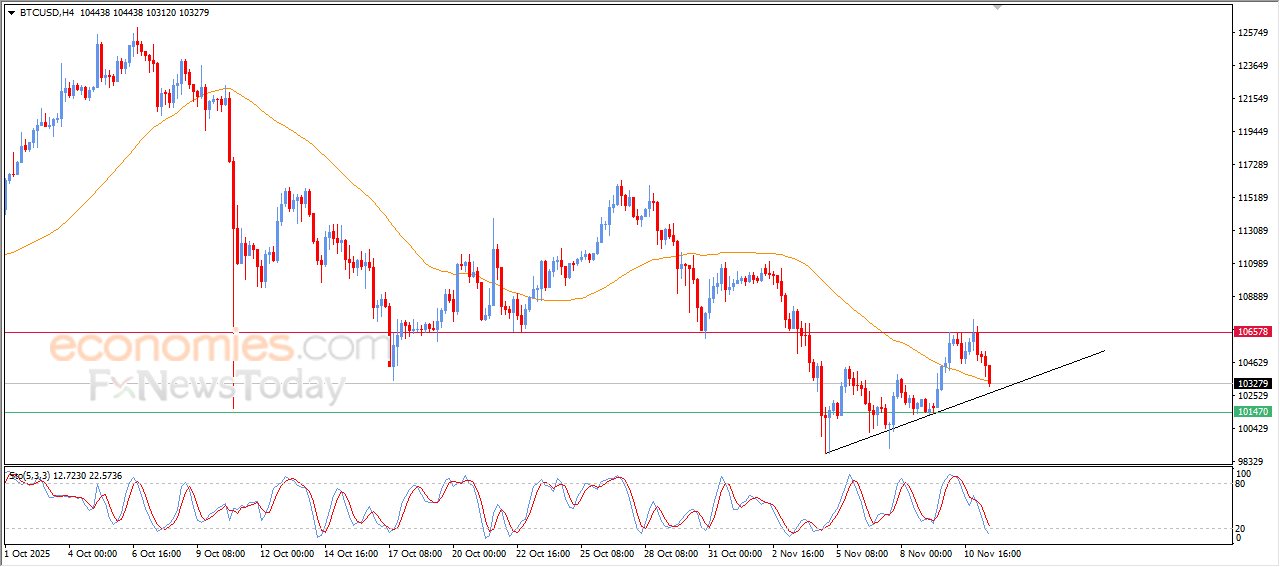Screen dimensions: 1280x567
Task: Click the stochastic 20 level label
Action: click(x=1242, y=528)
